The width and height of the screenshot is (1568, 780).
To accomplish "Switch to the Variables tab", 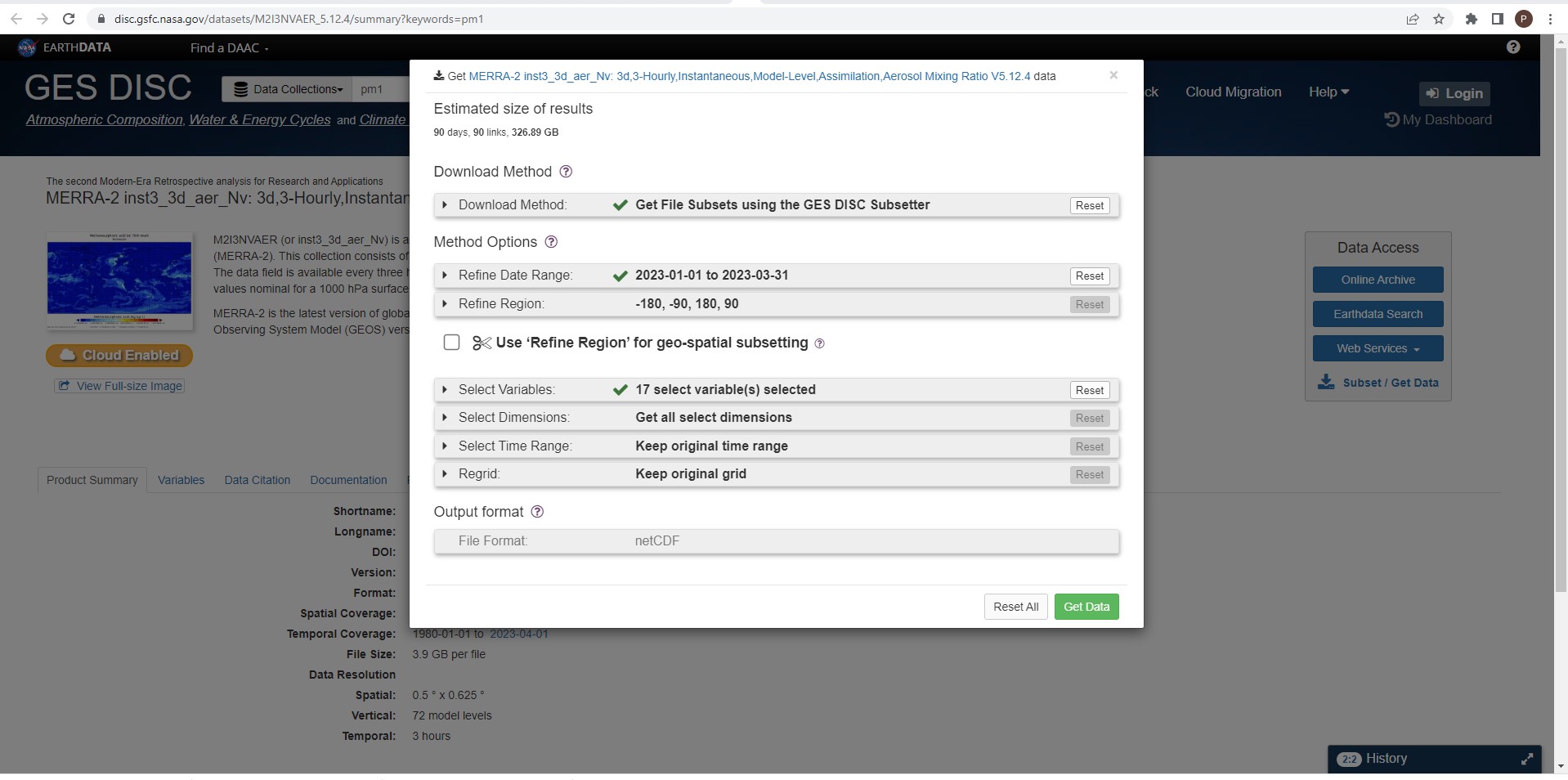I will (181, 480).
